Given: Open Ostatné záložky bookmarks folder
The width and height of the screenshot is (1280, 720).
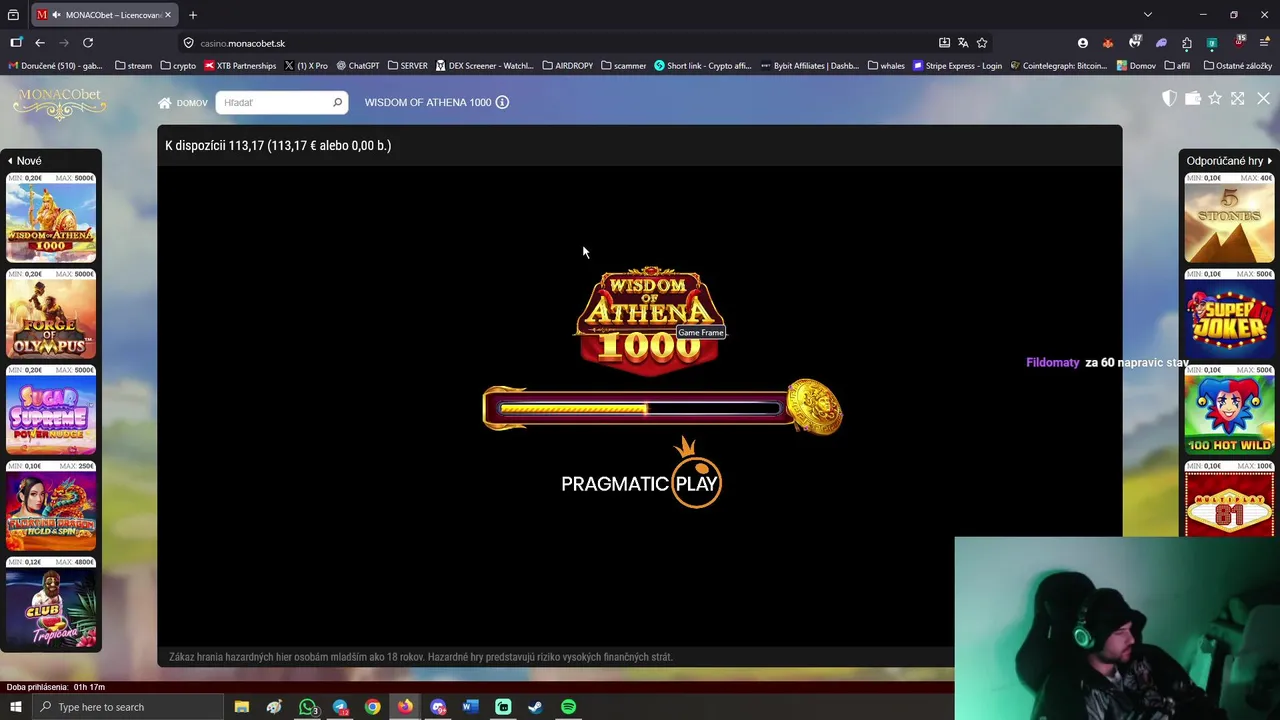Looking at the screenshot, I should tap(1238, 66).
